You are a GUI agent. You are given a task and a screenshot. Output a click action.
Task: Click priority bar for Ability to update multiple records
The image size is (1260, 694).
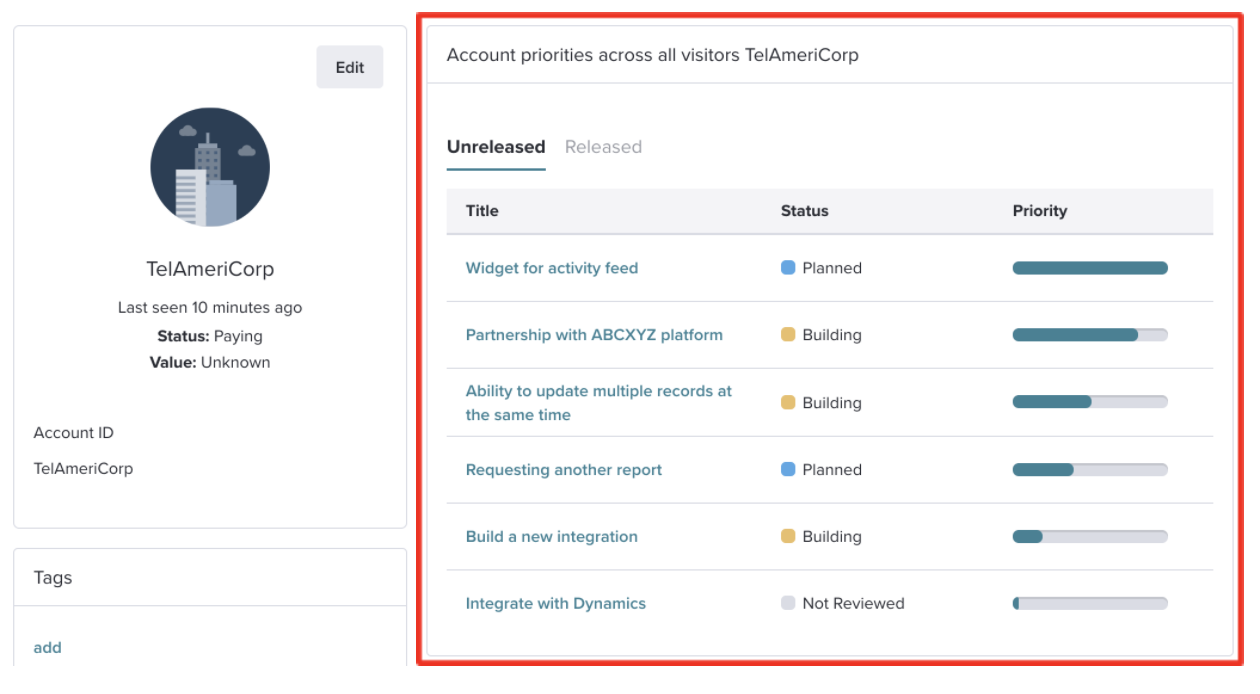click(1090, 402)
